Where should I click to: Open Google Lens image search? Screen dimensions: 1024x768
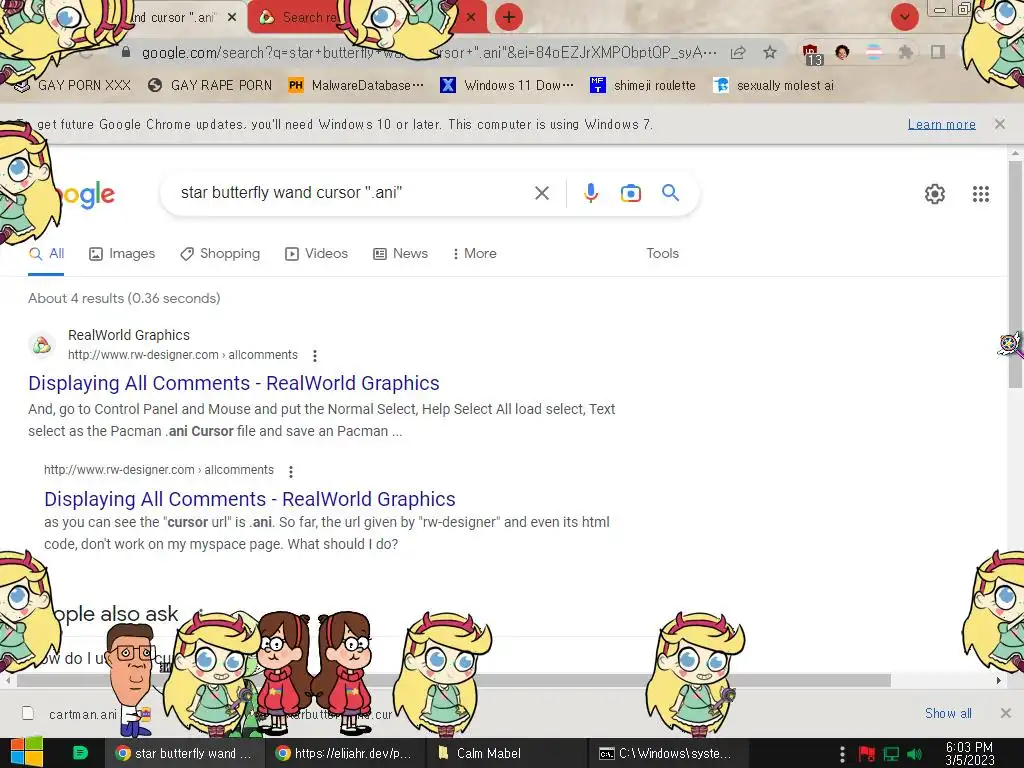click(630, 193)
